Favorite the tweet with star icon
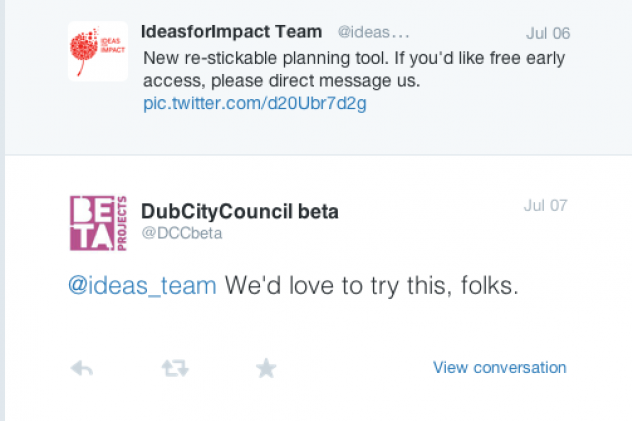632x421 pixels. [x=266, y=368]
